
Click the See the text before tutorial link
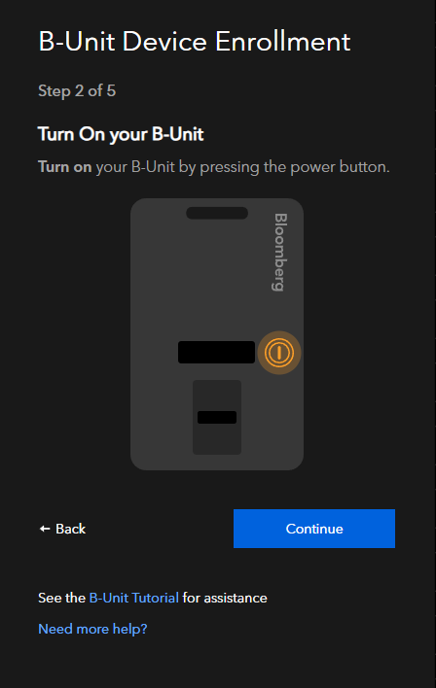click(62, 598)
